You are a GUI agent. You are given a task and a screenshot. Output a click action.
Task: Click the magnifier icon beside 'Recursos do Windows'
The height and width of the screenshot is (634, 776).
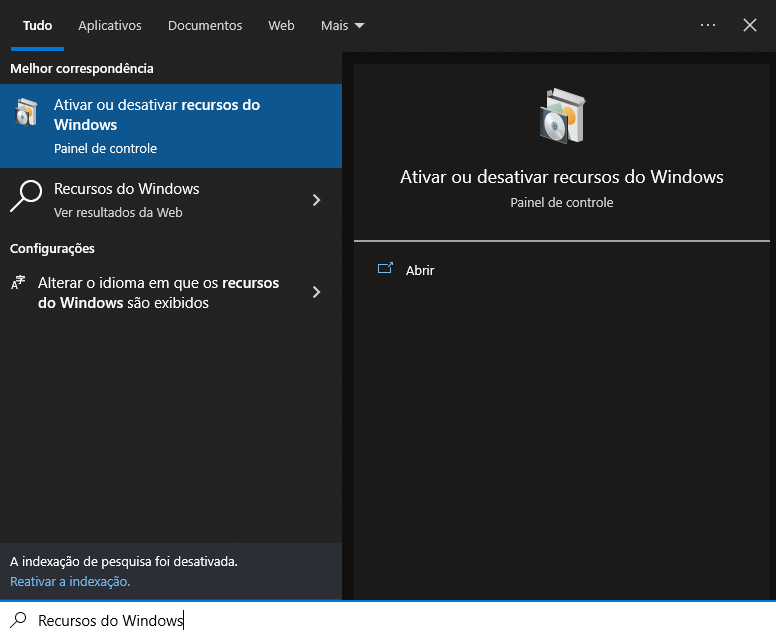(x=26, y=196)
